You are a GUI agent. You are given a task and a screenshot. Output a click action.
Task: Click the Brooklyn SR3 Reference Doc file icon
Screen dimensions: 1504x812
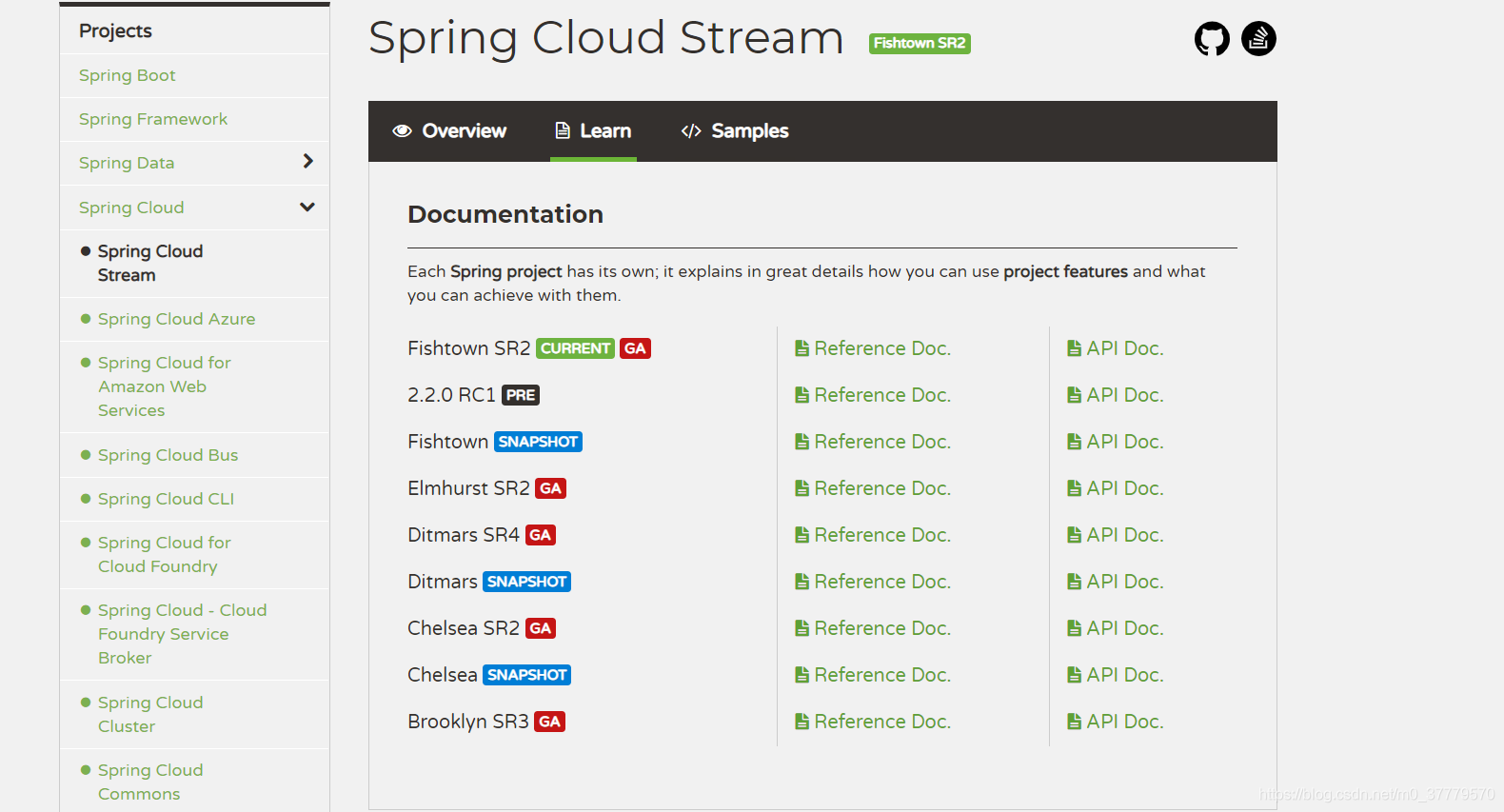(801, 722)
